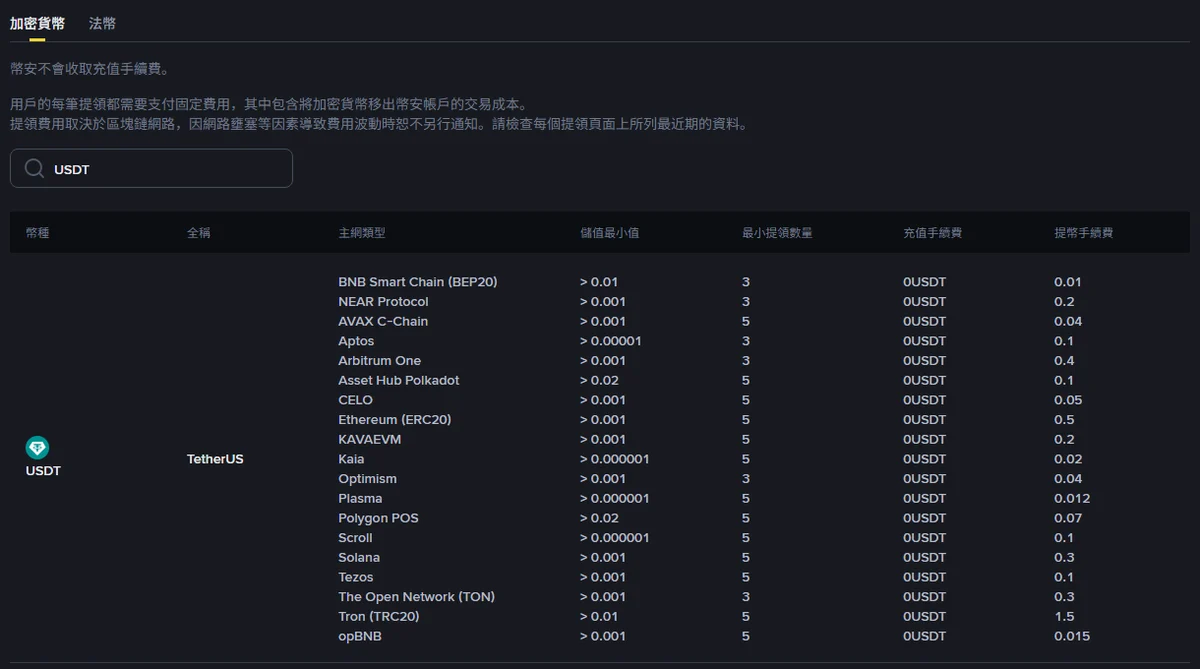Click CELO withdrawal fee 0.05
1200x669 pixels.
click(x=1068, y=400)
